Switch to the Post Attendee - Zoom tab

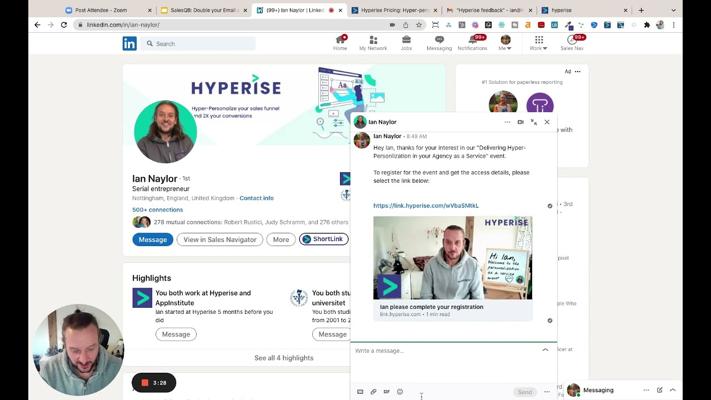(x=101, y=10)
